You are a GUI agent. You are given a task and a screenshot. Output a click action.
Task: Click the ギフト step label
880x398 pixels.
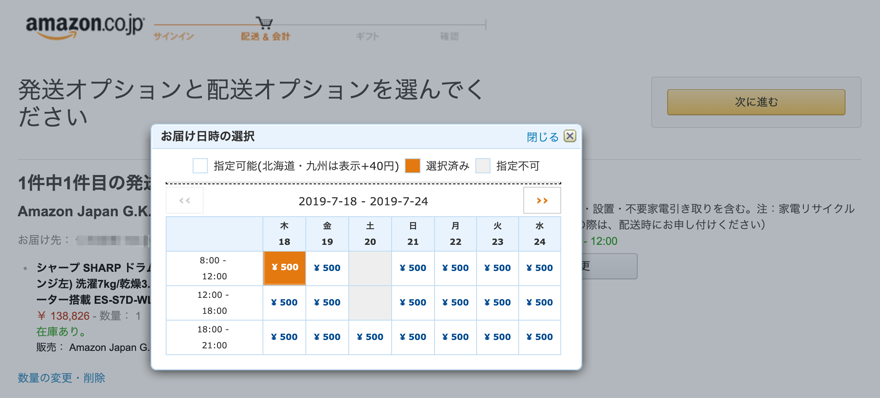click(x=368, y=36)
